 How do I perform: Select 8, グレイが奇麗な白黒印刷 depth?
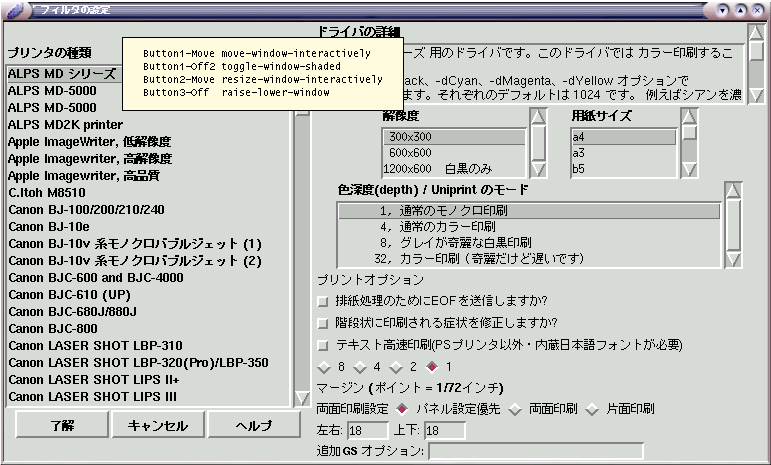pyautogui.click(x=529, y=242)
